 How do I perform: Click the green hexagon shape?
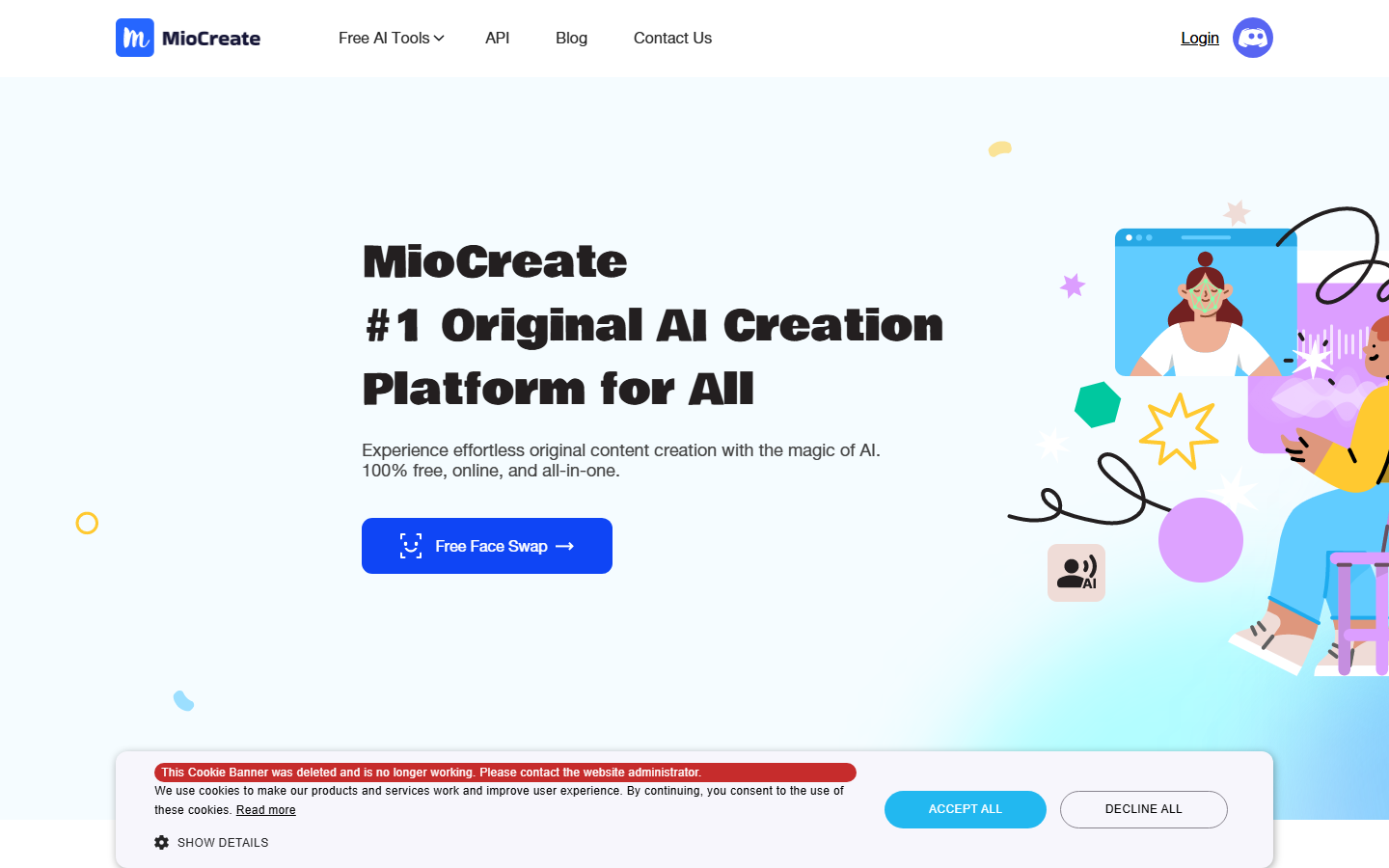point(1098,405)
